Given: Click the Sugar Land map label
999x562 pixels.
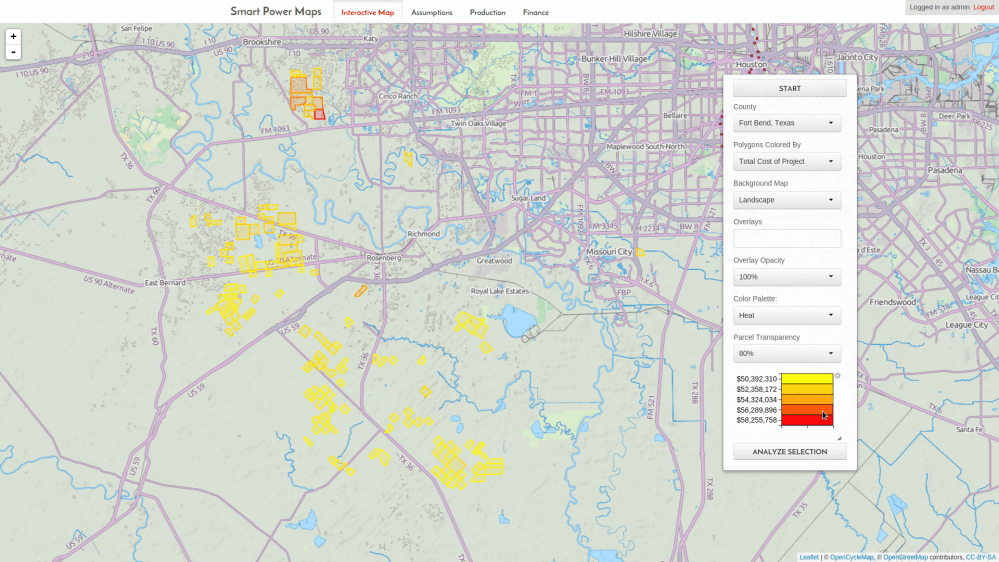Looking at the screenshot, I should click(528, 198).
